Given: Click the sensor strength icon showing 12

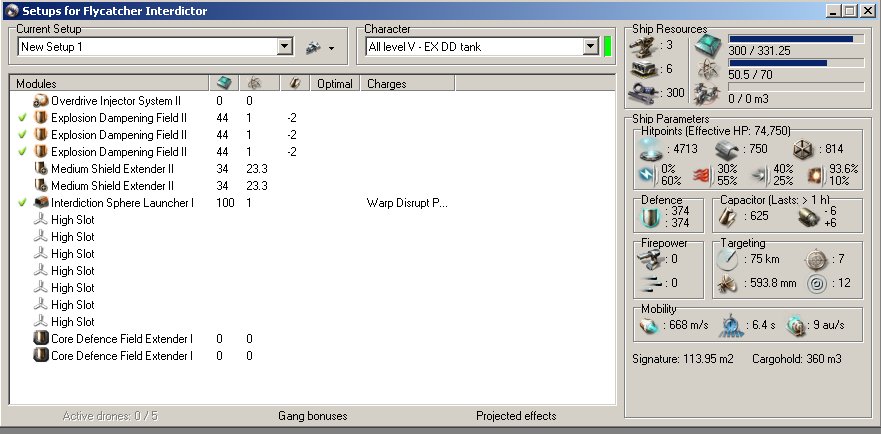Looking at the screenshot, I should point(817,283).
